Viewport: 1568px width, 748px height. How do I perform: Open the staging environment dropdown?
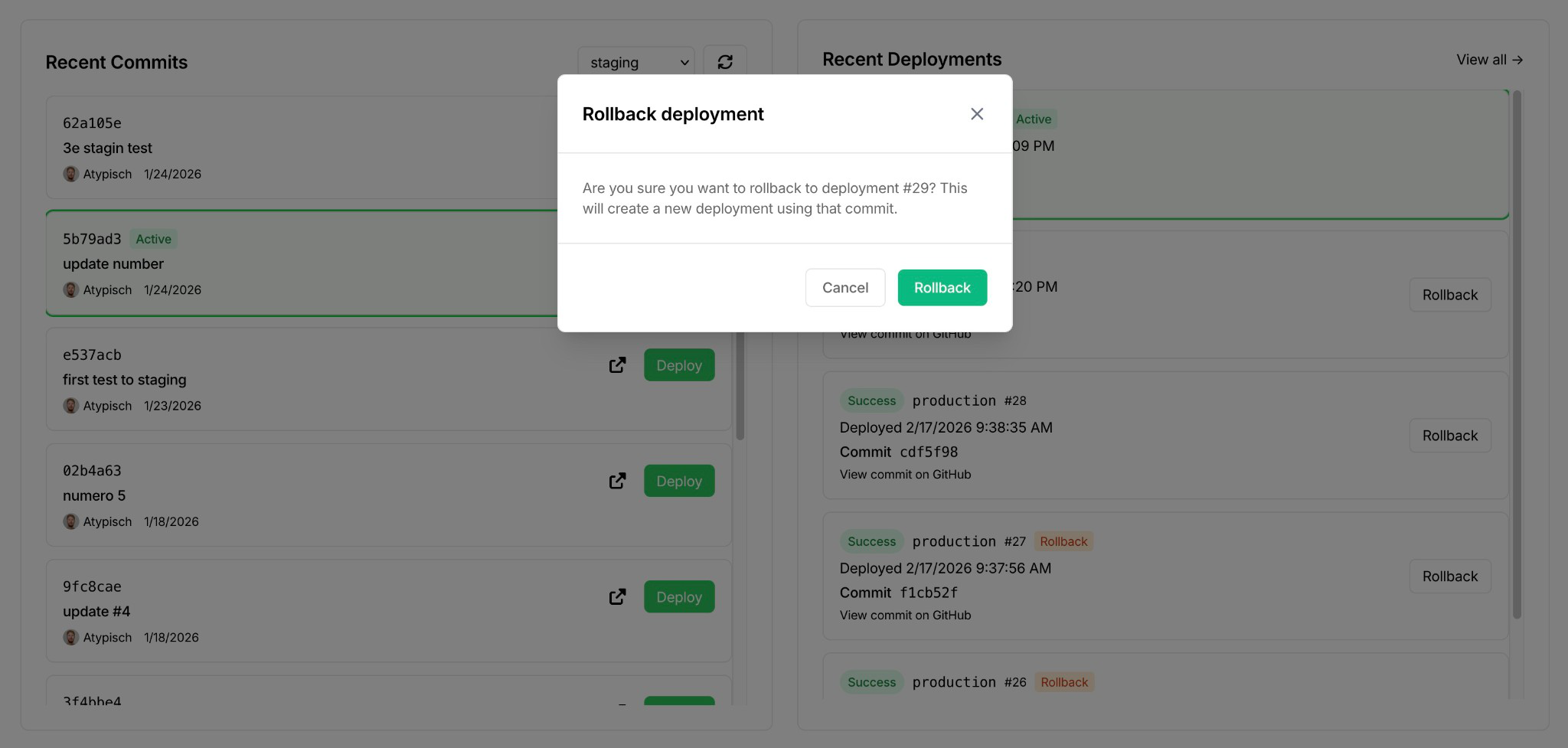635,62
